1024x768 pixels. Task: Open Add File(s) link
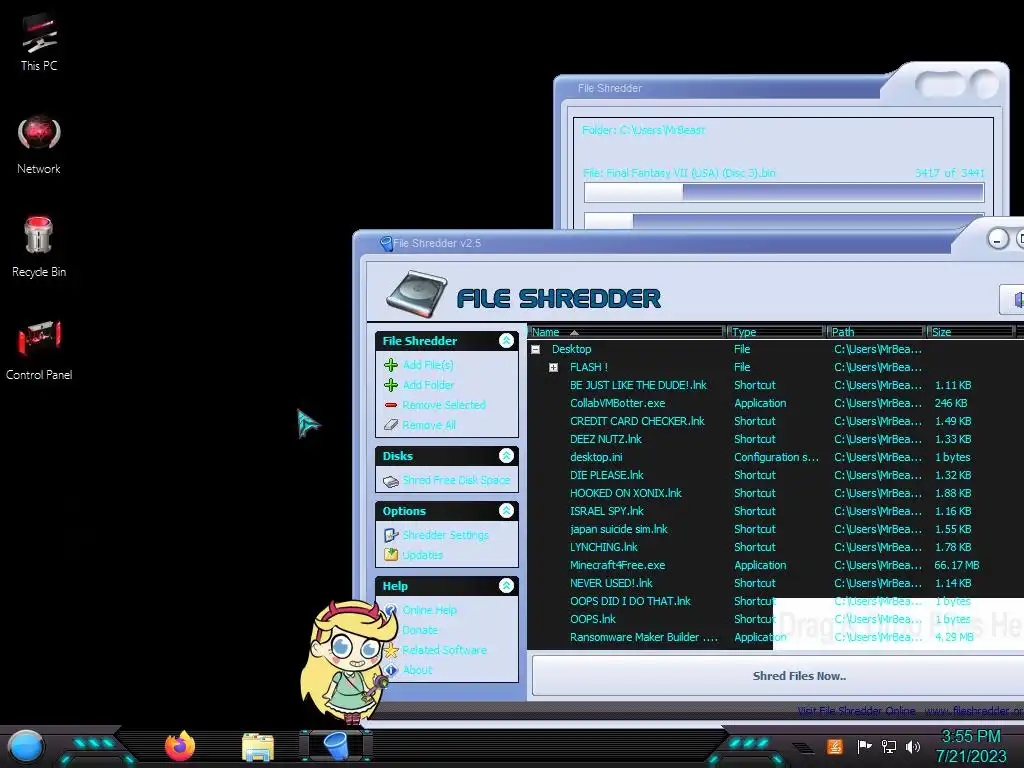428,364
